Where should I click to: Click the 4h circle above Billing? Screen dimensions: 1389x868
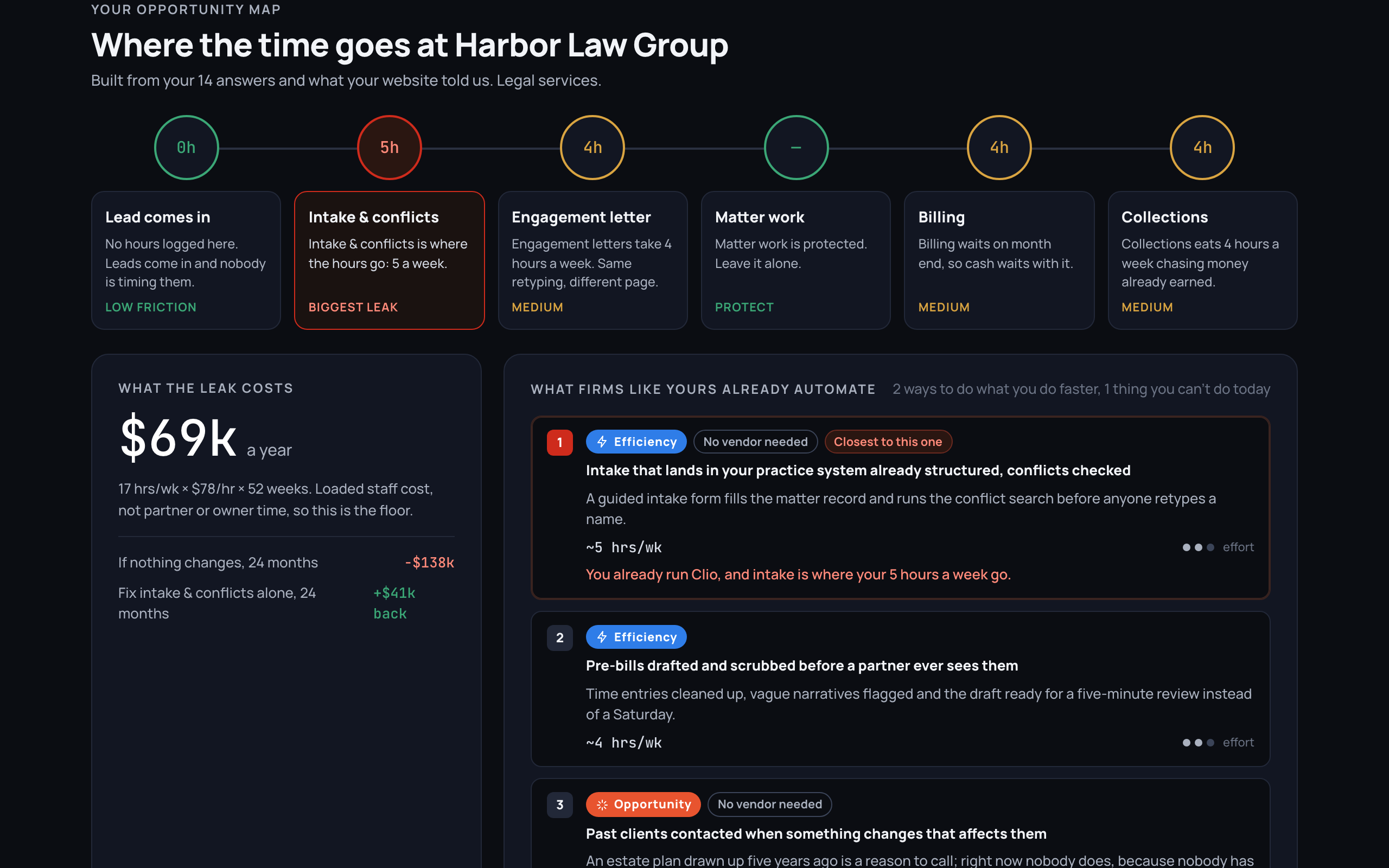[999, 148]
